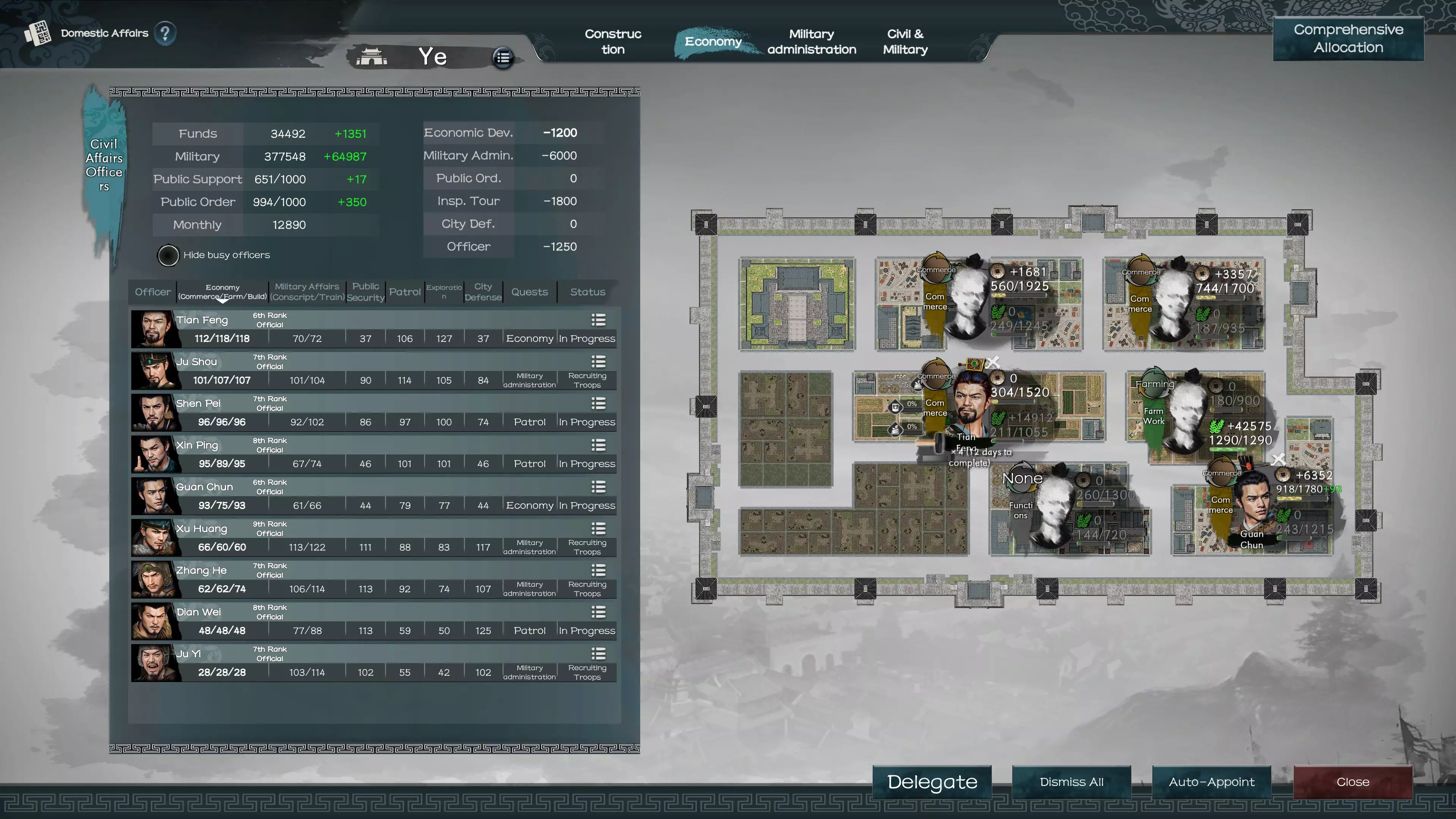Sort officers by Patrol column header

pyautogui.click(x=405, y=292)
